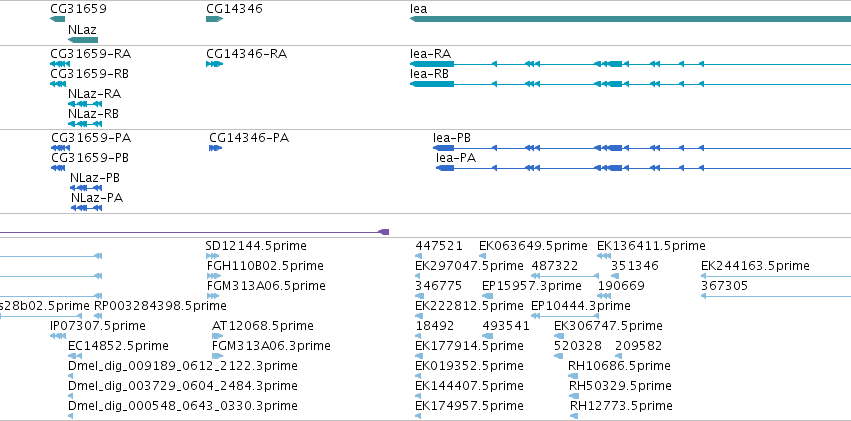The image size is (851, 421).
Task: Select the lea gene bar
Action: pyautogui.click(x=630, y=19)
